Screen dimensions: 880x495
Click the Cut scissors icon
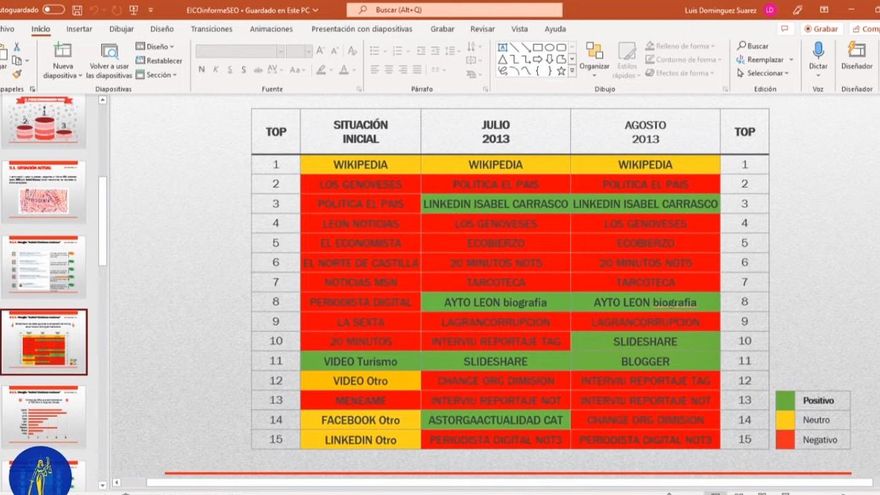click(x=16, y=48)
